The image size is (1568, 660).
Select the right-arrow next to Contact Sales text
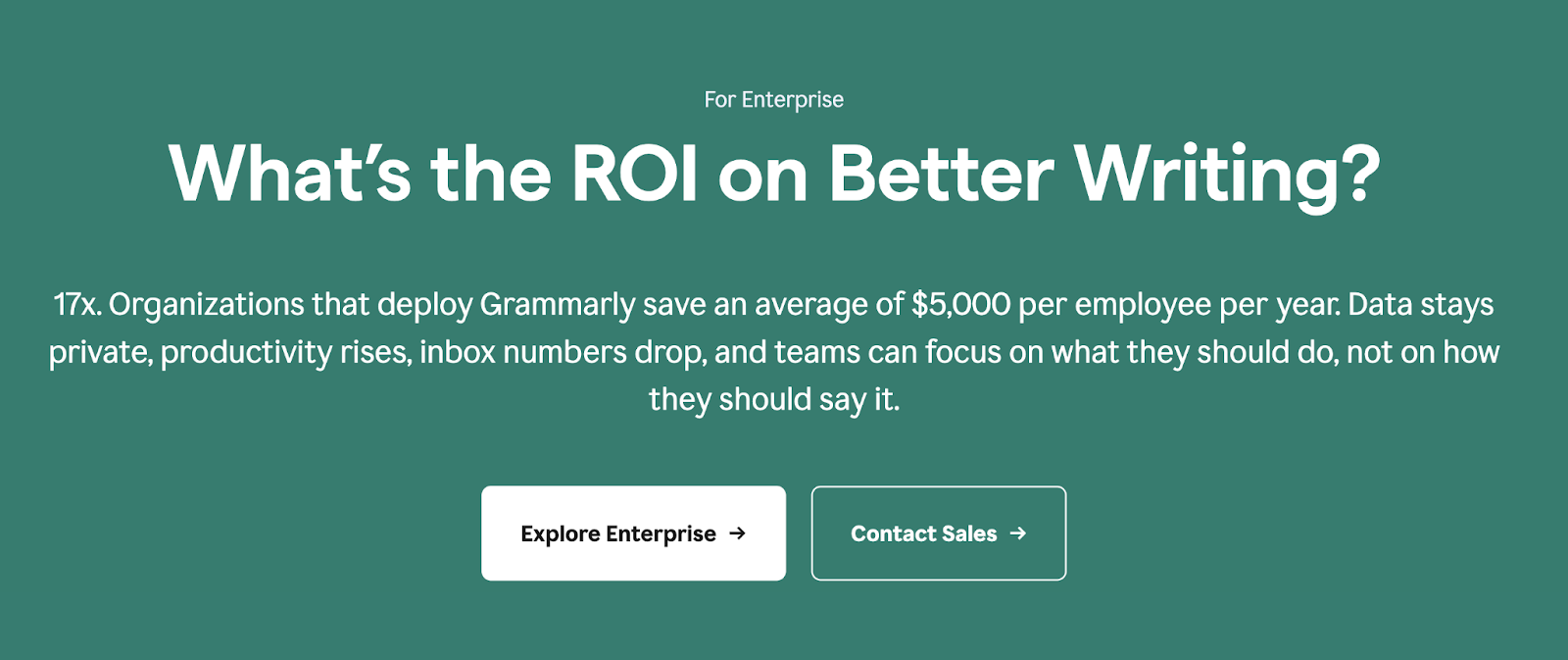[x=1018, y=533]
